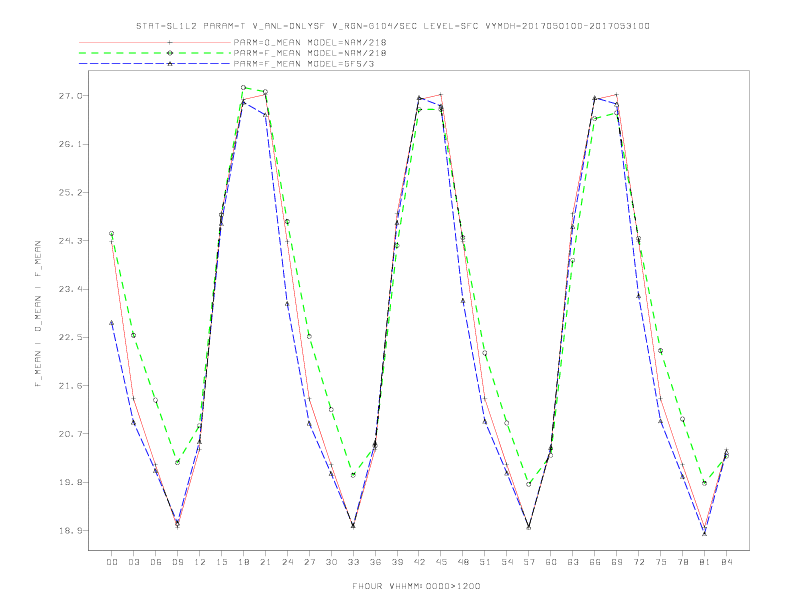The width and height of the screenshot is (792, 612).
Task: Click the x-axis tick label 12
Action: (200, 562)
